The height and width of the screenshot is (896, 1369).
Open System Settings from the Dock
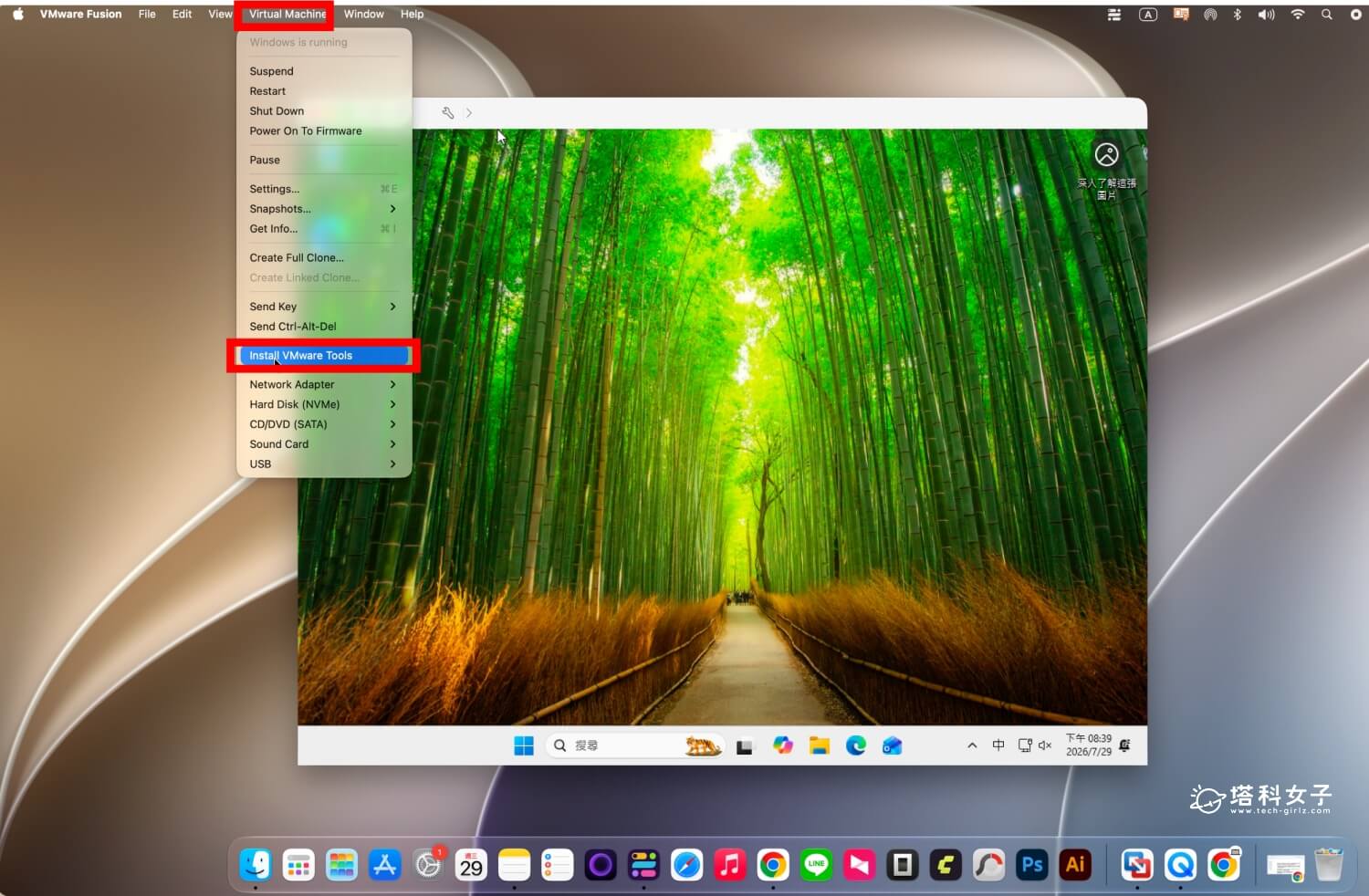pos(428,864)
